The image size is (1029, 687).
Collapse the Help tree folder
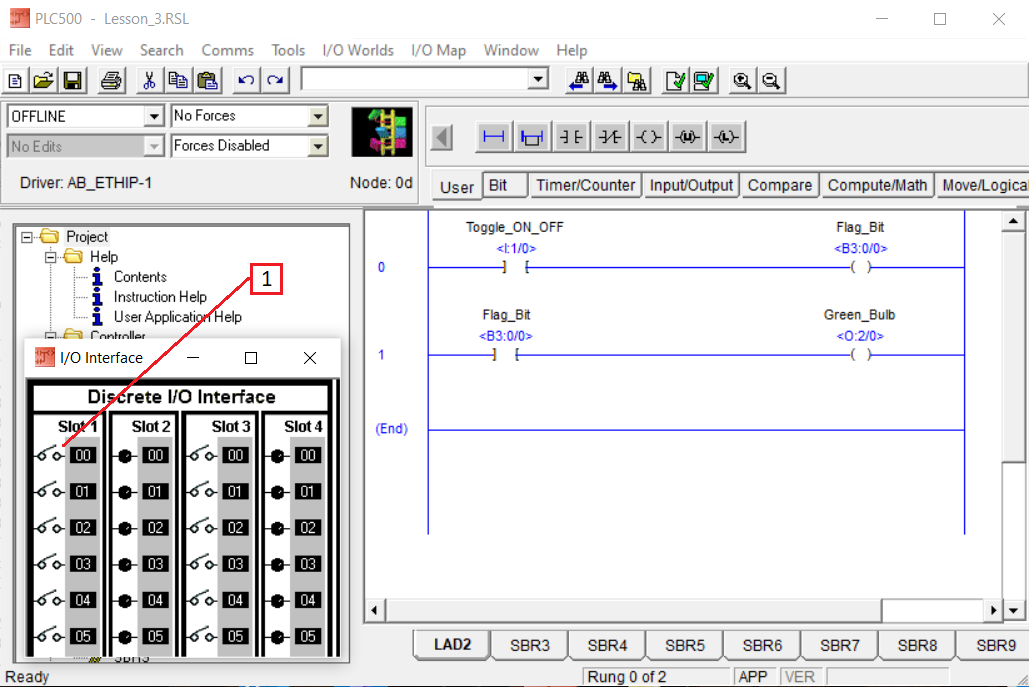tap(51, 257)
